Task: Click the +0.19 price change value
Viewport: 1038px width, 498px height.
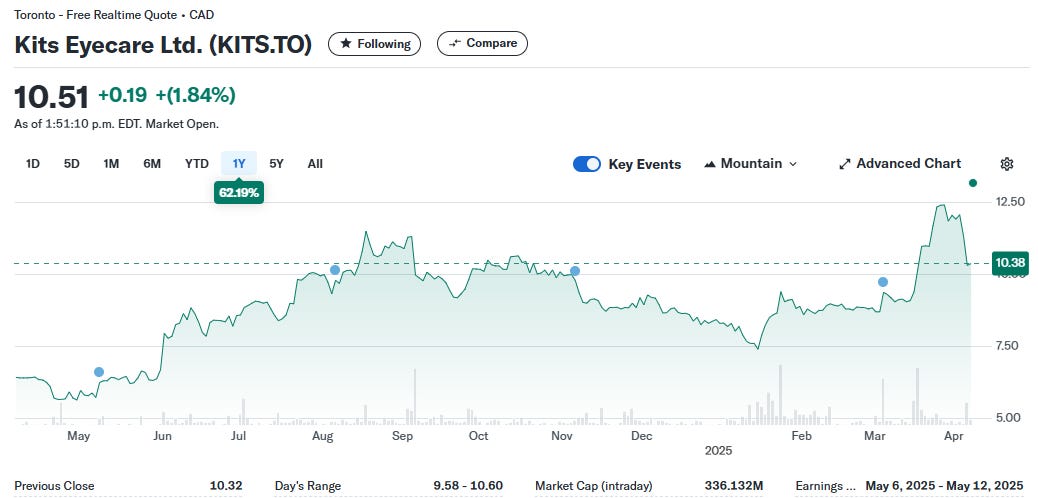Action: [122, 95]
